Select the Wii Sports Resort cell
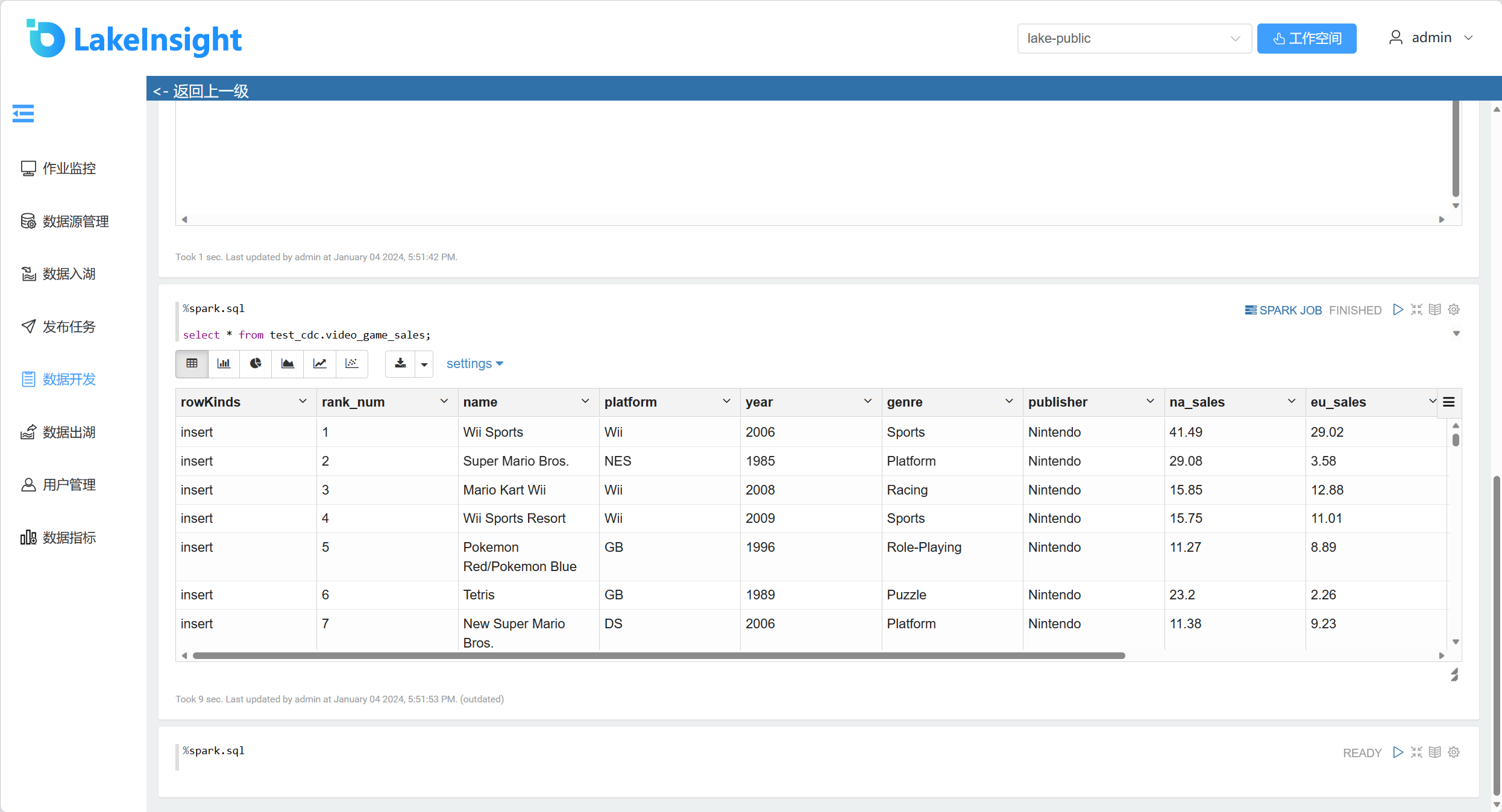The image size is (1502, 812). point(529,518)
